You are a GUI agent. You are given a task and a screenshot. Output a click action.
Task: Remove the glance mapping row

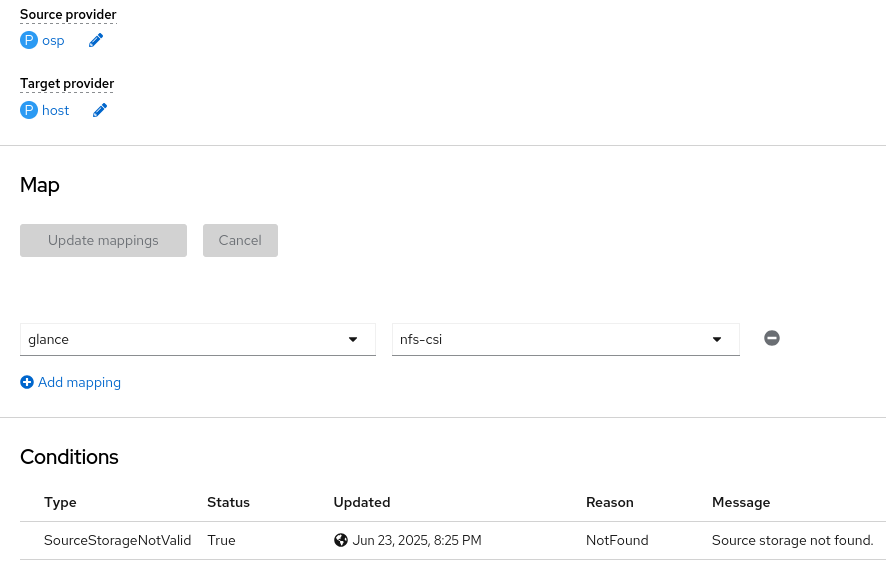pyautogui.click(x=772, y=338)
